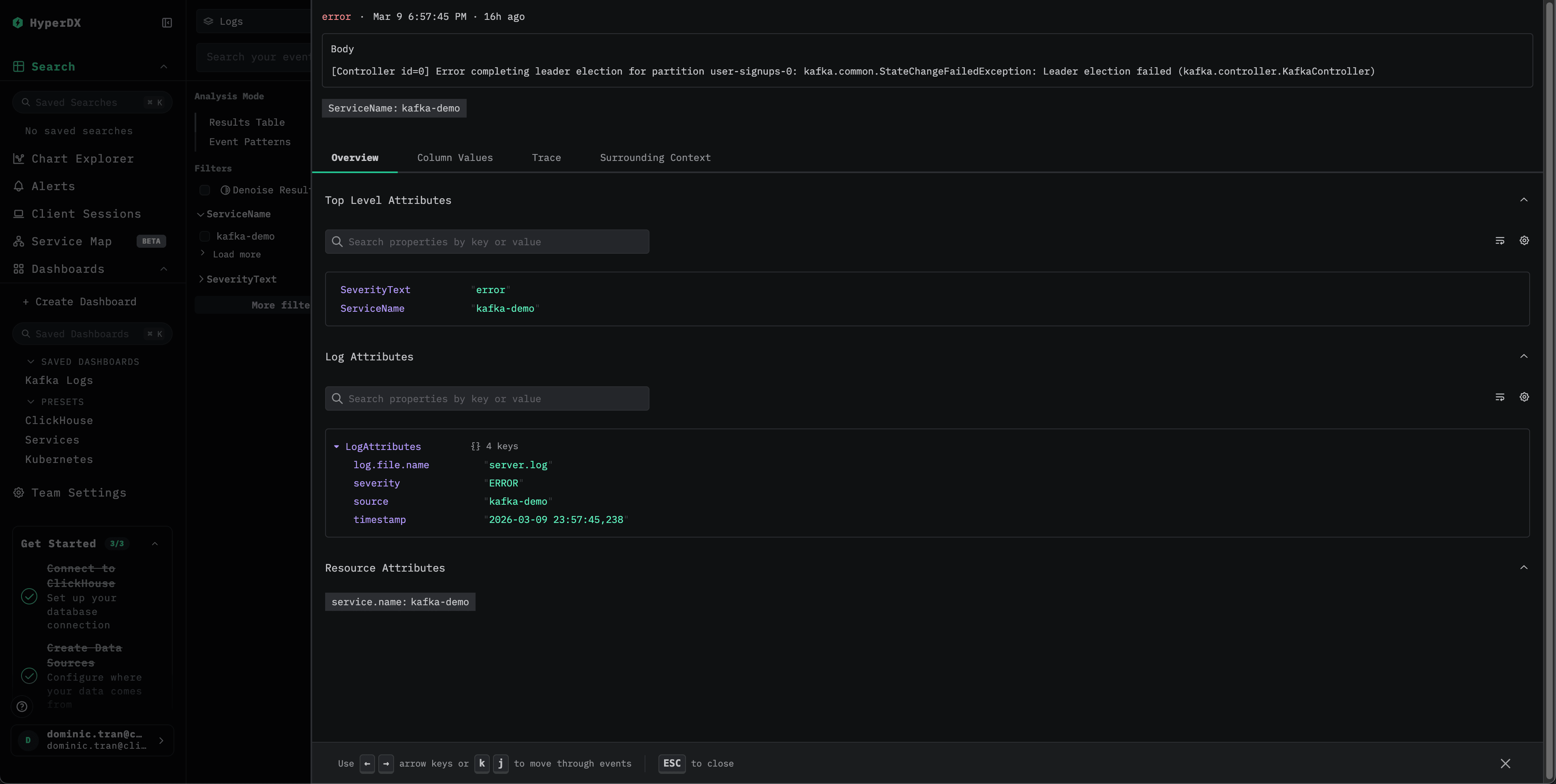
Task: Open the Trace tab
Action: click(546, 158)
